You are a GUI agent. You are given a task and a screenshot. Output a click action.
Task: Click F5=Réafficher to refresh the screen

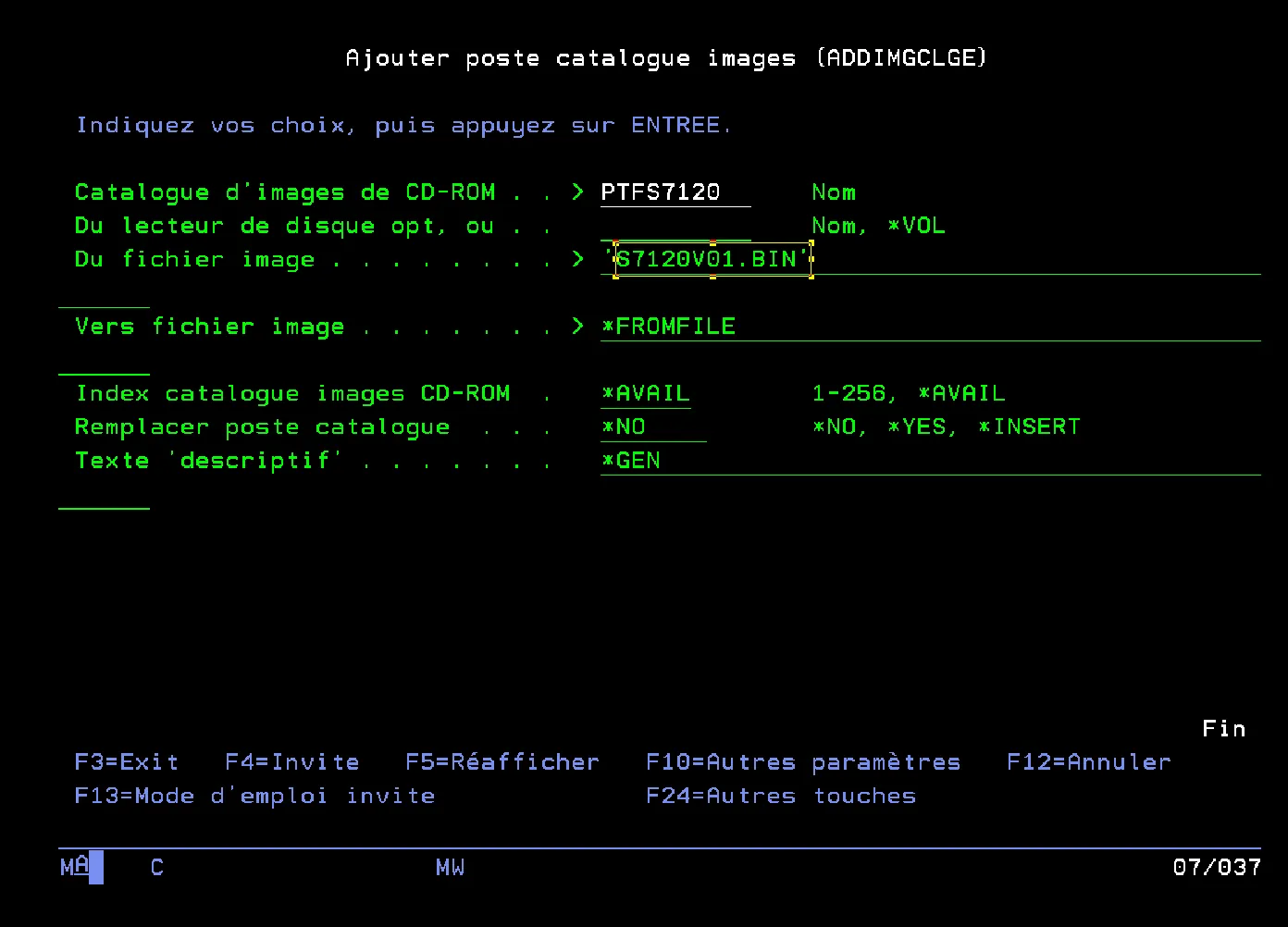click(502, 762)
